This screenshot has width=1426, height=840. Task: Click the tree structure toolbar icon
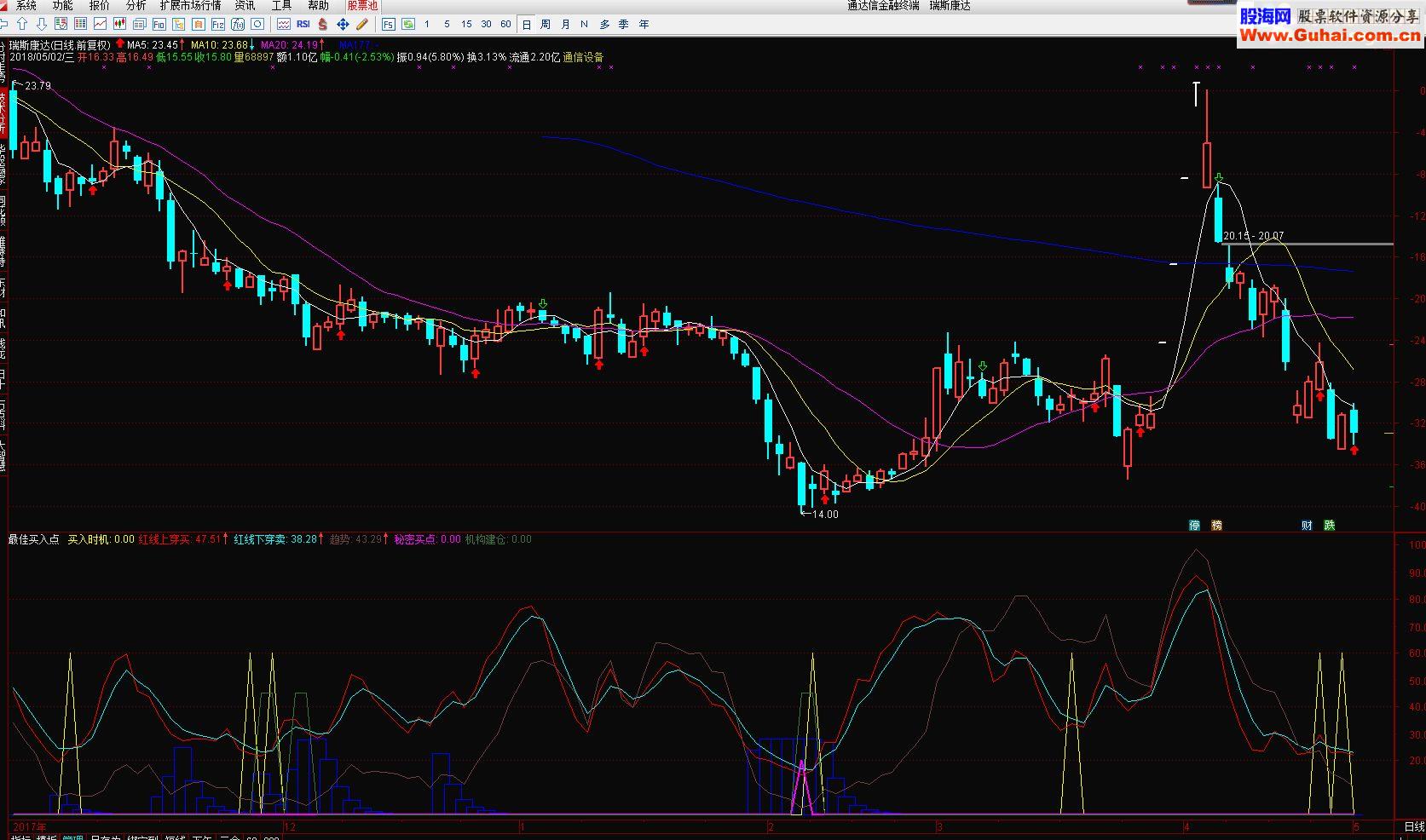point(179,25)
